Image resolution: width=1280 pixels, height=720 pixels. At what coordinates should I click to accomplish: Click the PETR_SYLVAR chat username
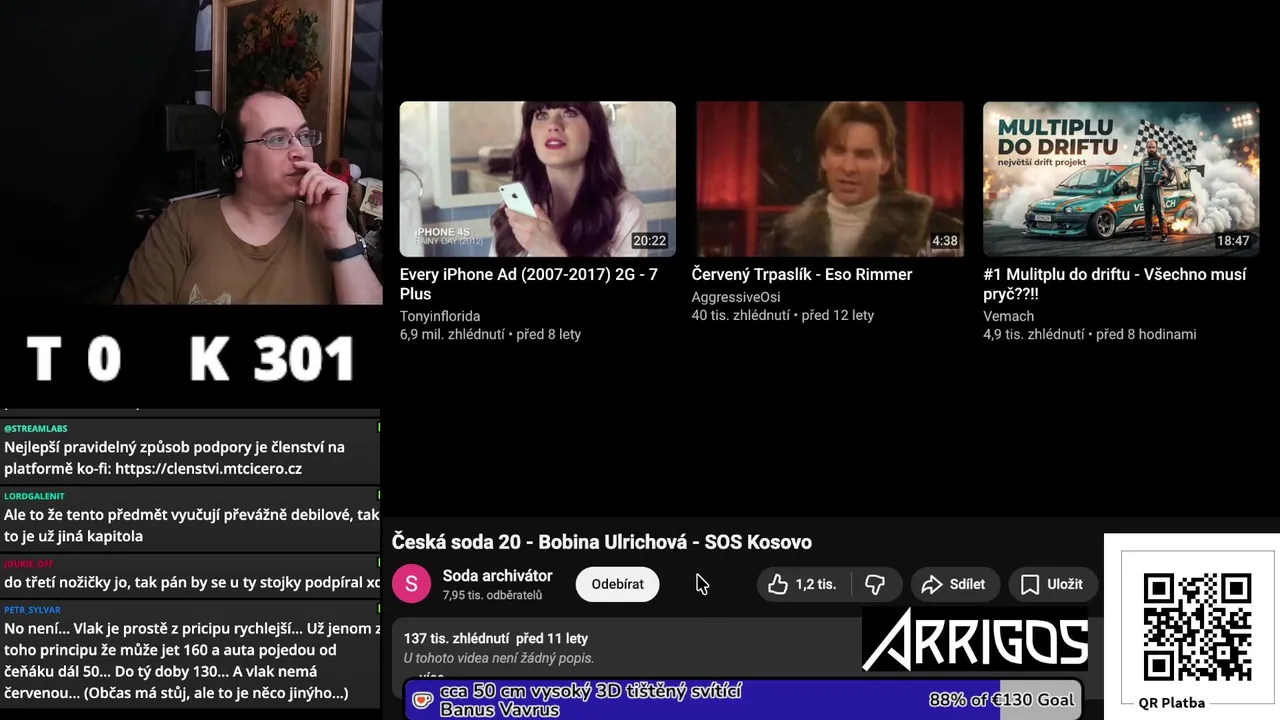coord(32,610)
